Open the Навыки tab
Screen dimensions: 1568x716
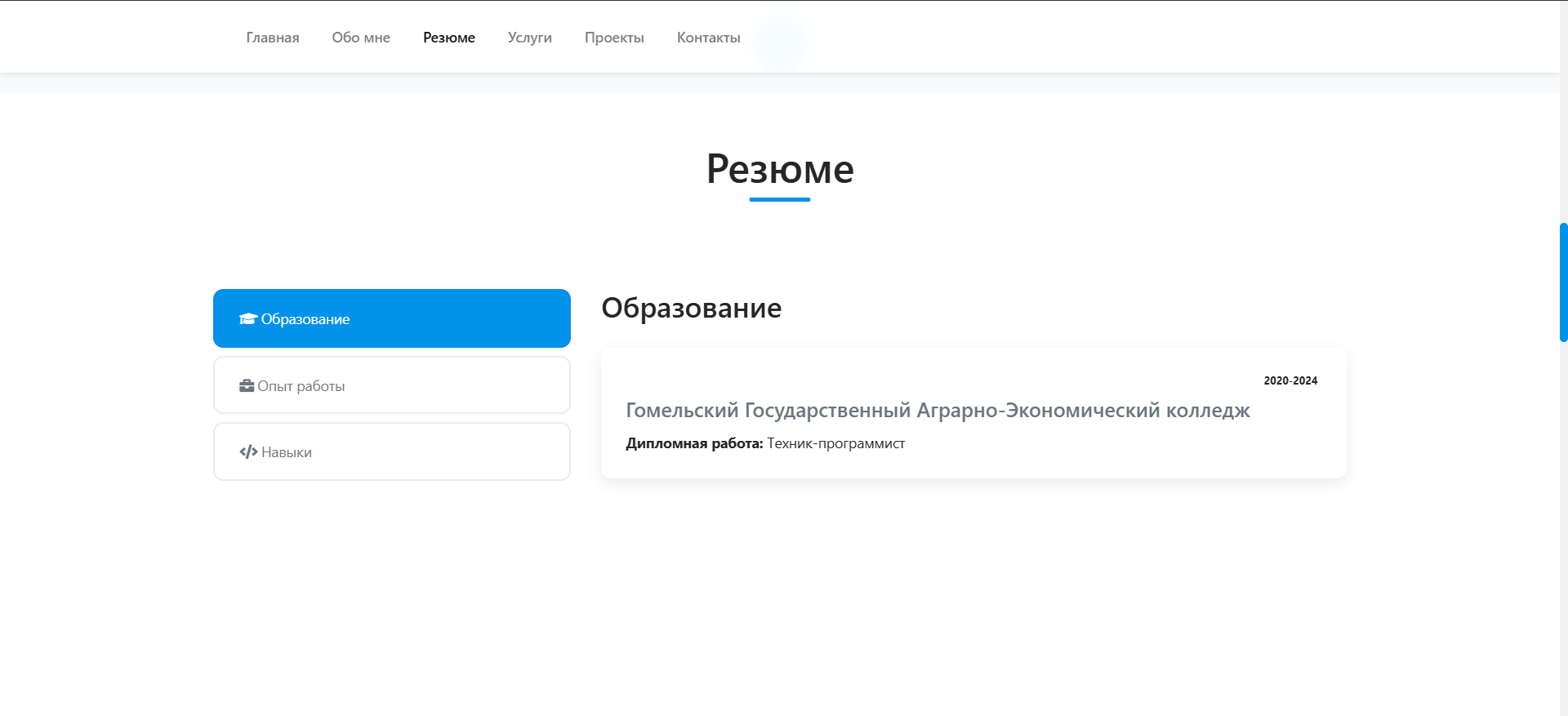tap(287, 452)
